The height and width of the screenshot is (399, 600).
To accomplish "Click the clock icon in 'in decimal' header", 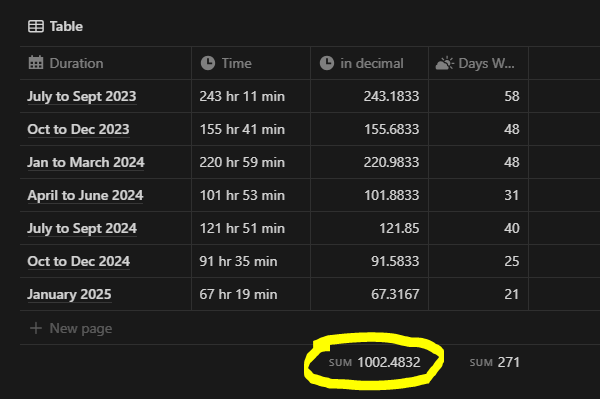I will click(327, 63).
